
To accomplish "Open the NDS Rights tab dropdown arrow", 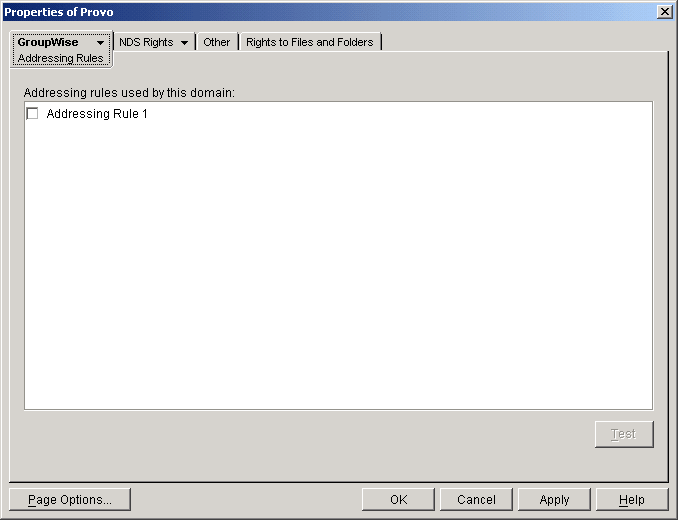I will click(x=184, y=43).
